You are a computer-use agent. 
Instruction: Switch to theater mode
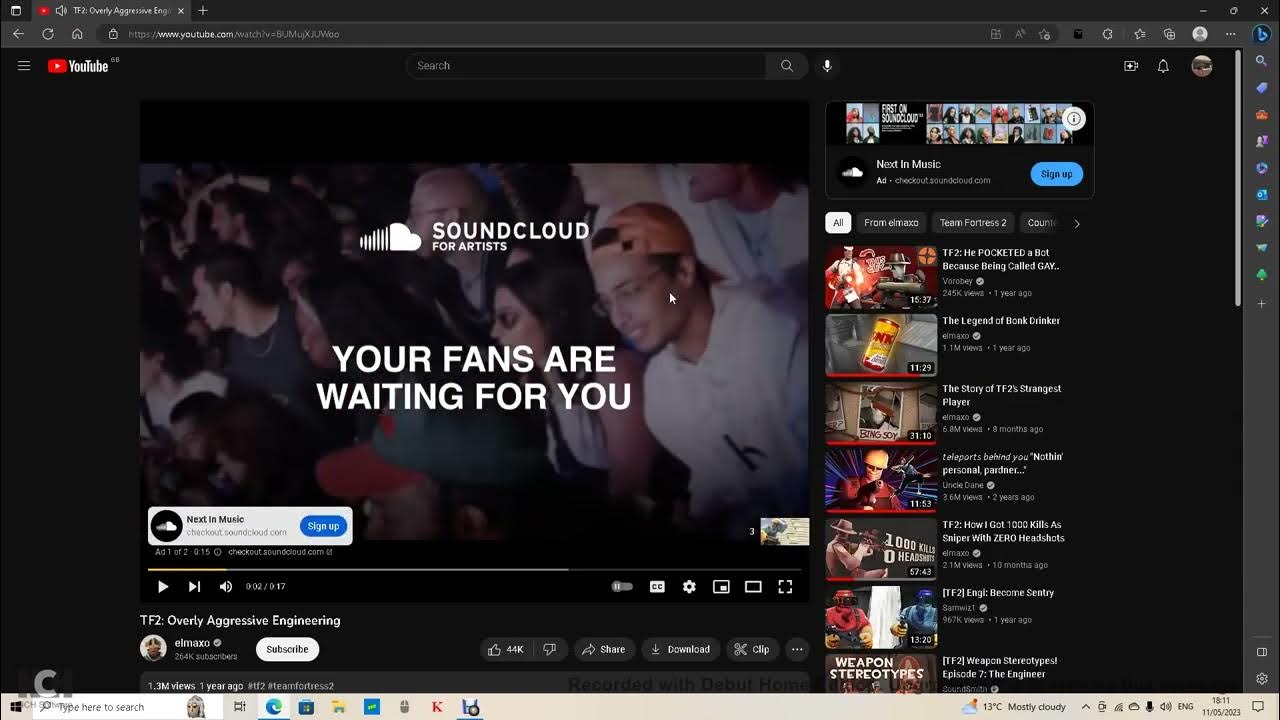[753, 587]
